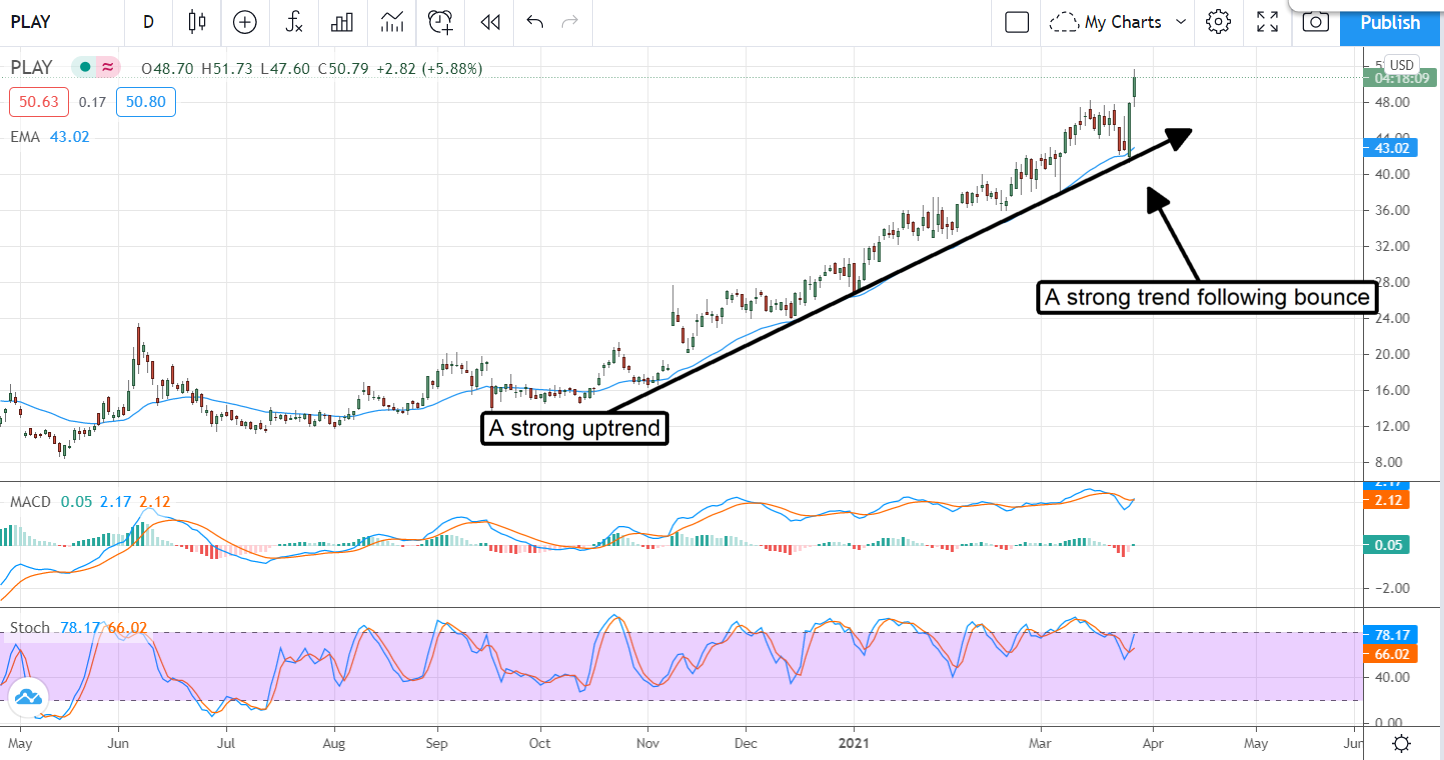
Task: Open the PLAY symbol search box
Action: click(31, 22)
